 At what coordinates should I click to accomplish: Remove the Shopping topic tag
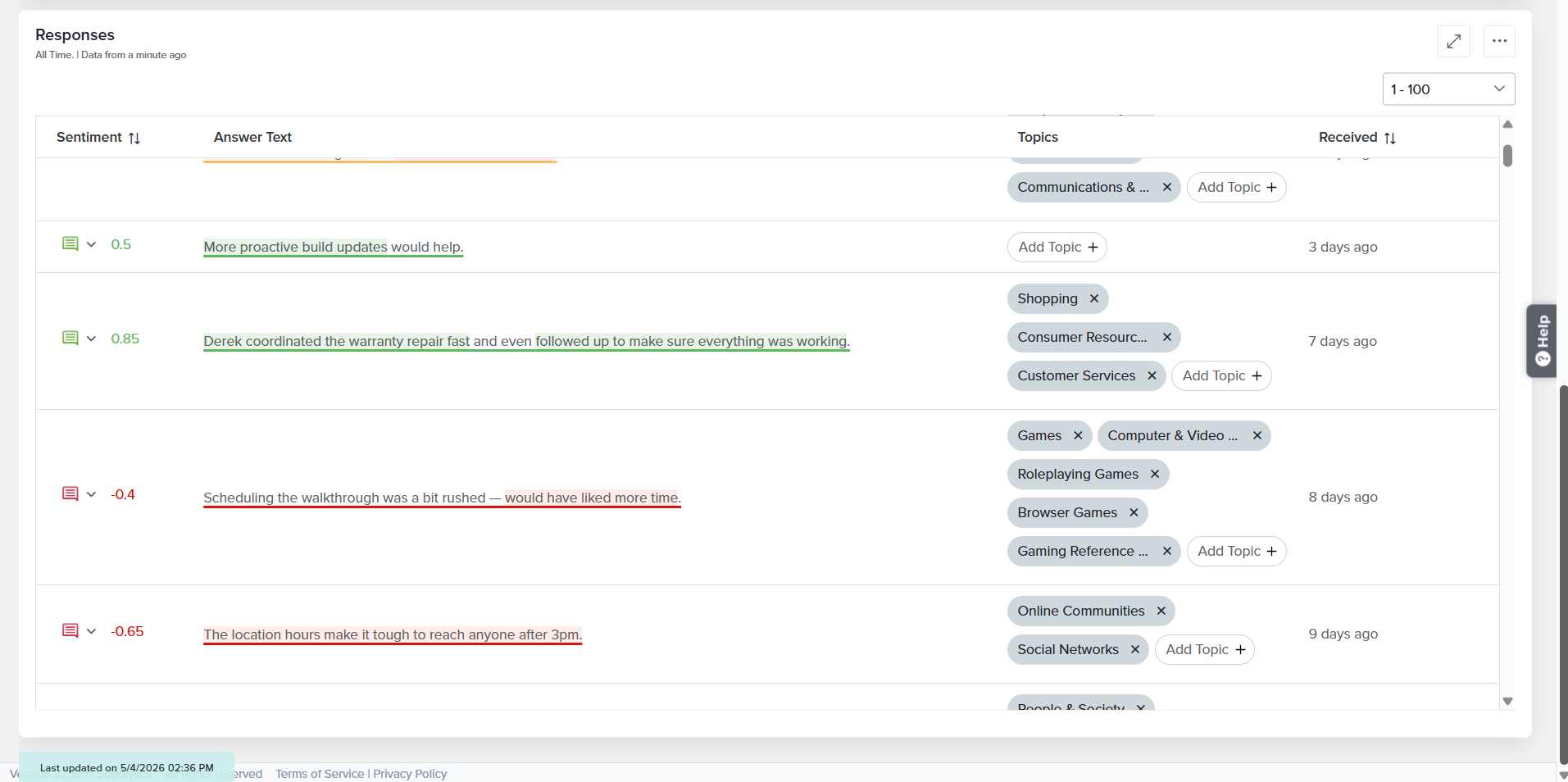[1093, 298]
